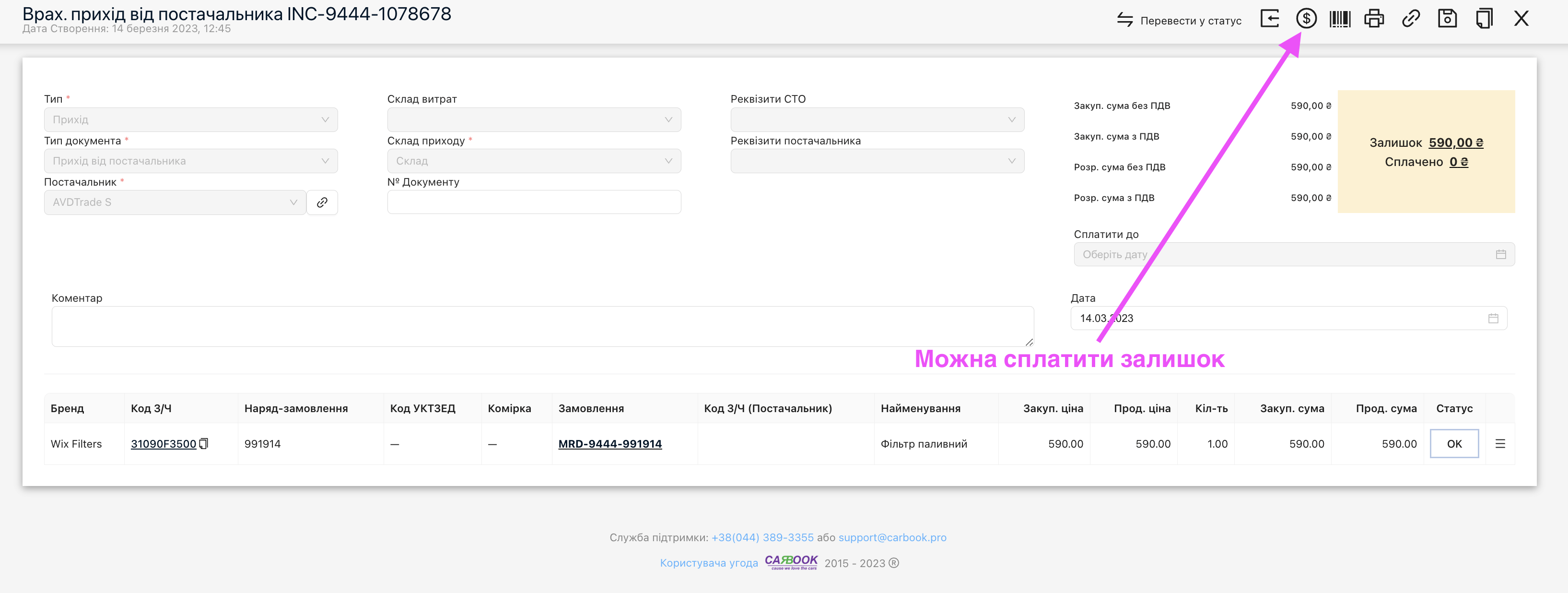Image resolution: width=1568 pixels, height=593 pixels.
Task: Click the printer icon to print document
Action: coord(1374,19)
